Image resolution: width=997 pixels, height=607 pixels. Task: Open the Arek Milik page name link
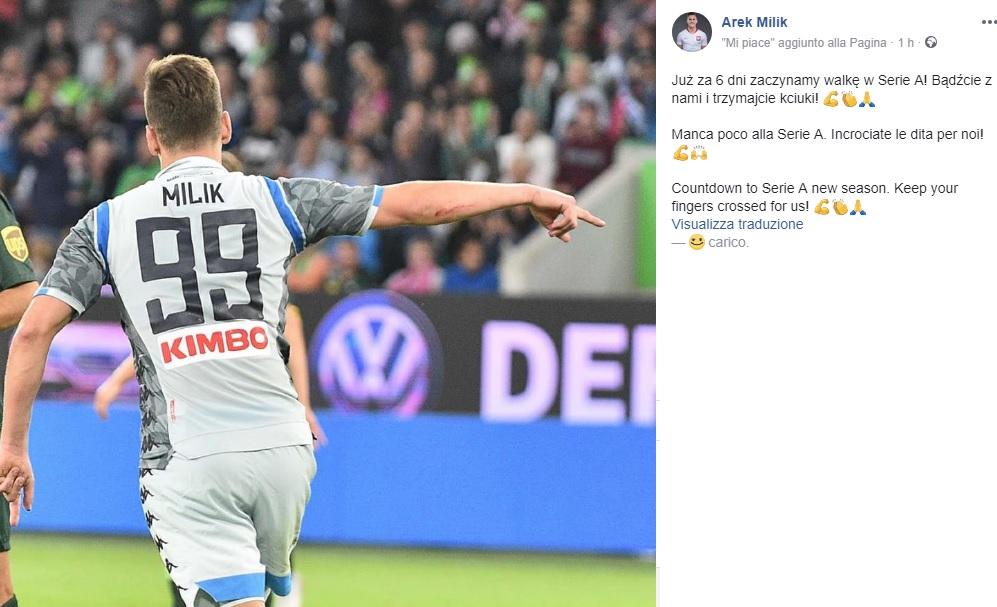(x=754, y=22)
